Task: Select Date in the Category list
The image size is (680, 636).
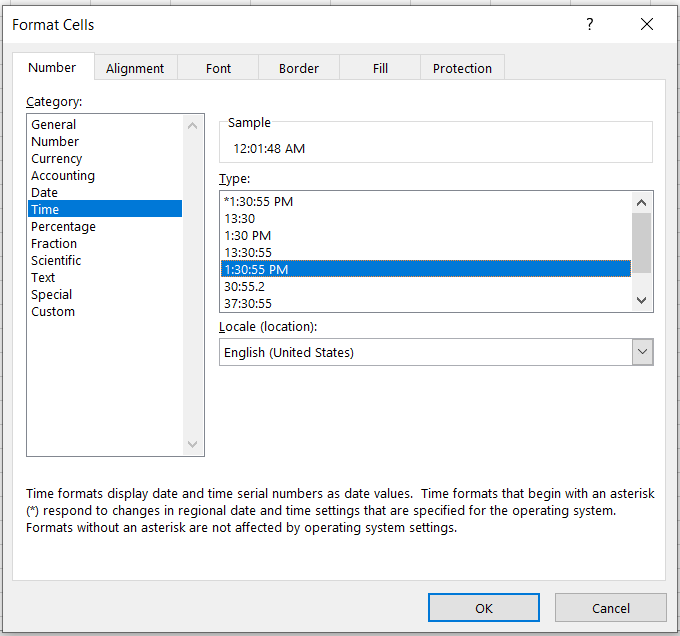Action: [x=45, y=192]
